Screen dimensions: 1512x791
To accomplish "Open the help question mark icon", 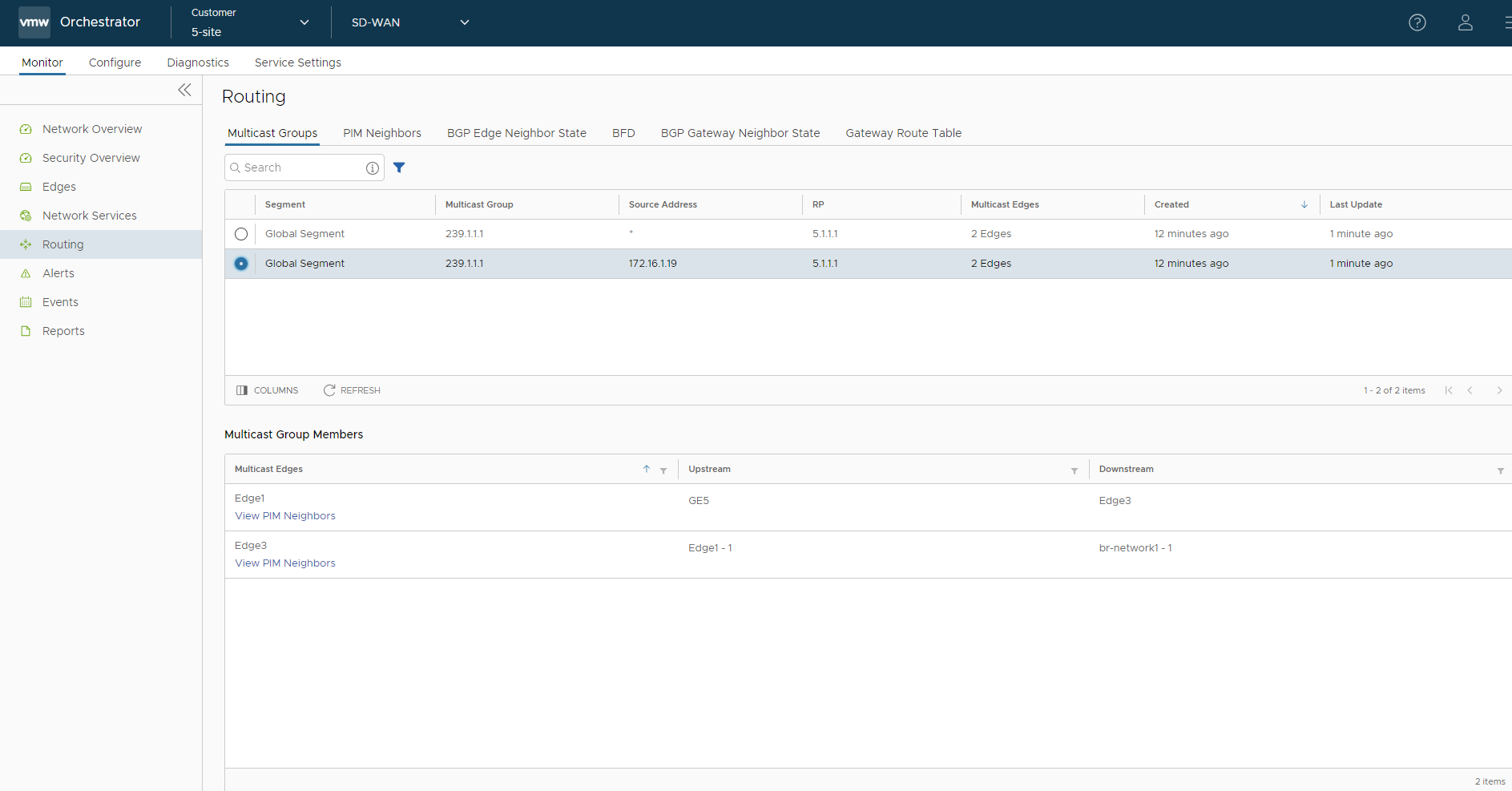I will (x=1417, y=22).
